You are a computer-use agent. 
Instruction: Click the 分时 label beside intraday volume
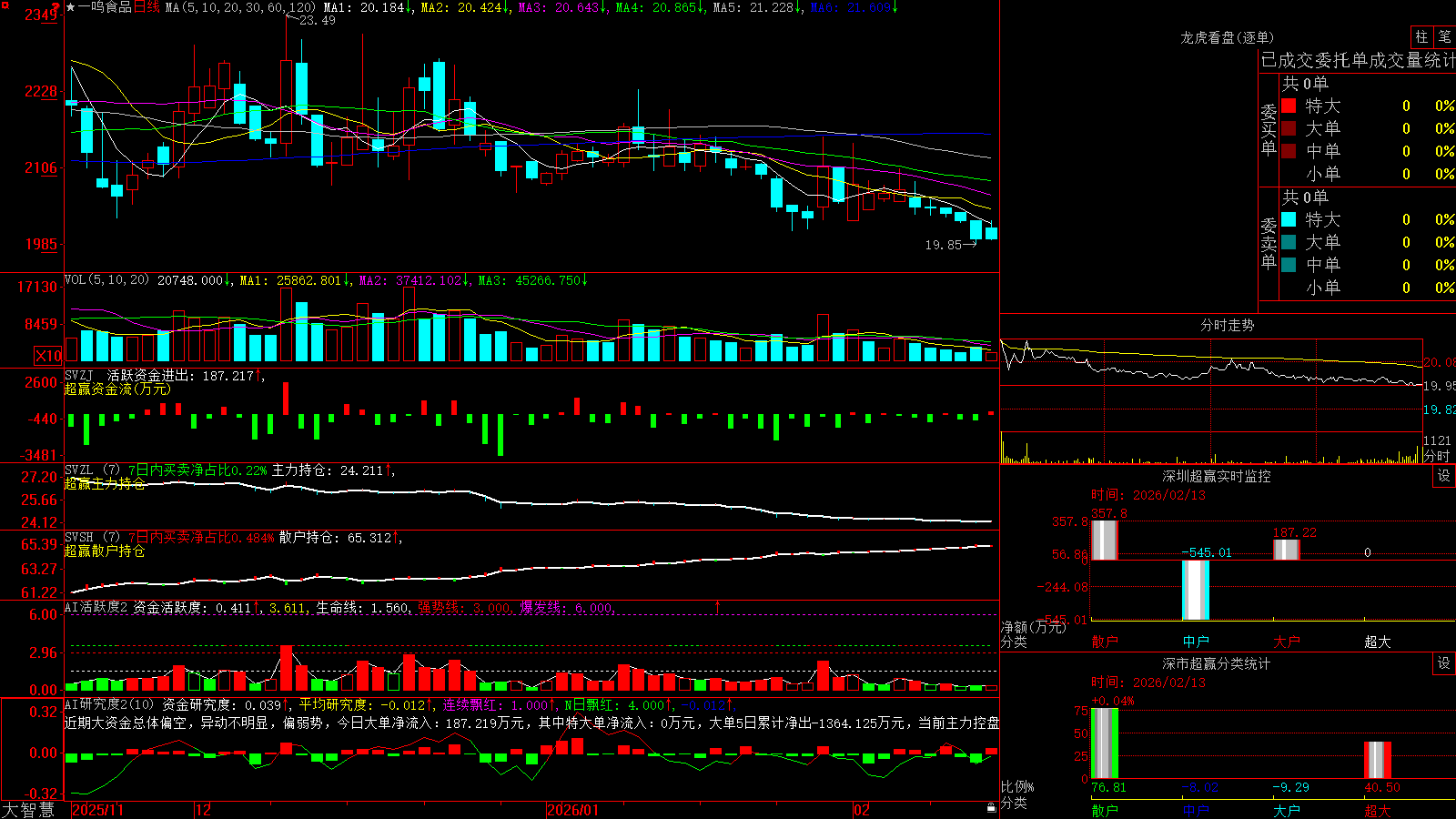pyautogui.click(x=1437, y=456)
